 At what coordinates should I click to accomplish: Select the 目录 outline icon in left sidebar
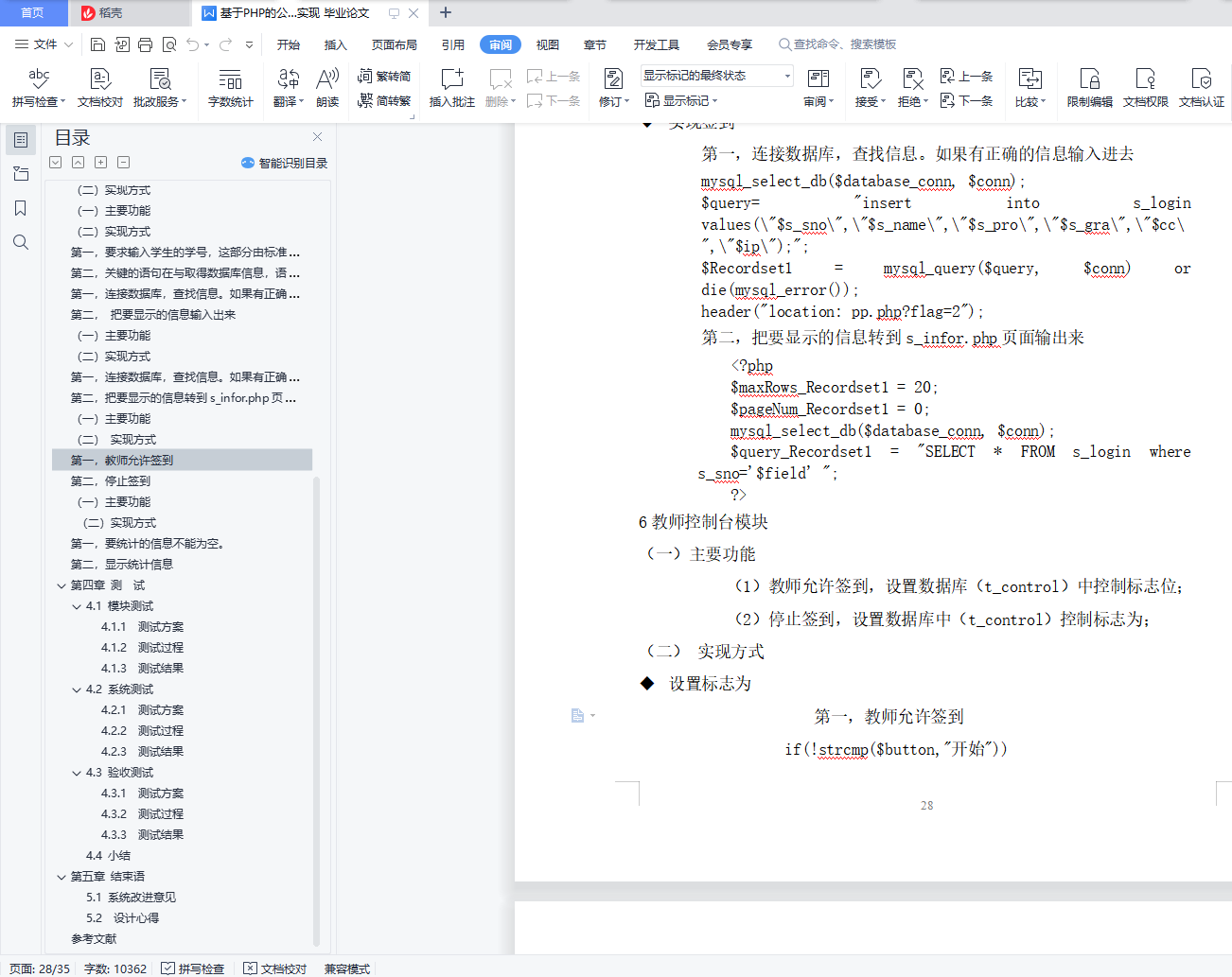pyautogui.click(x=21, y=140)
